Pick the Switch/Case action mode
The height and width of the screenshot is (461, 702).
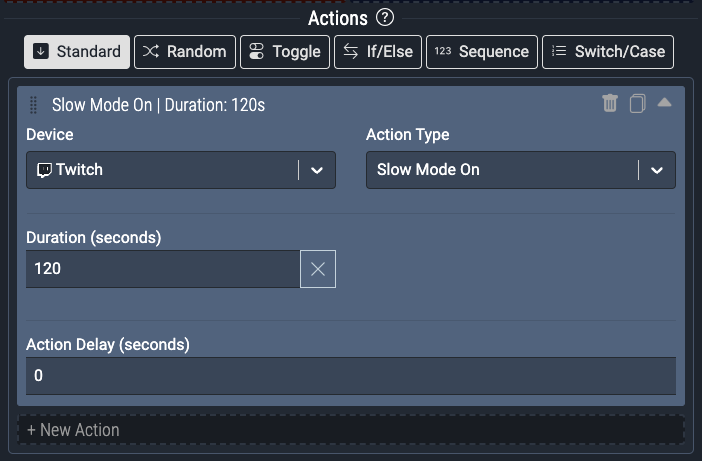click(x=608, y=52)
